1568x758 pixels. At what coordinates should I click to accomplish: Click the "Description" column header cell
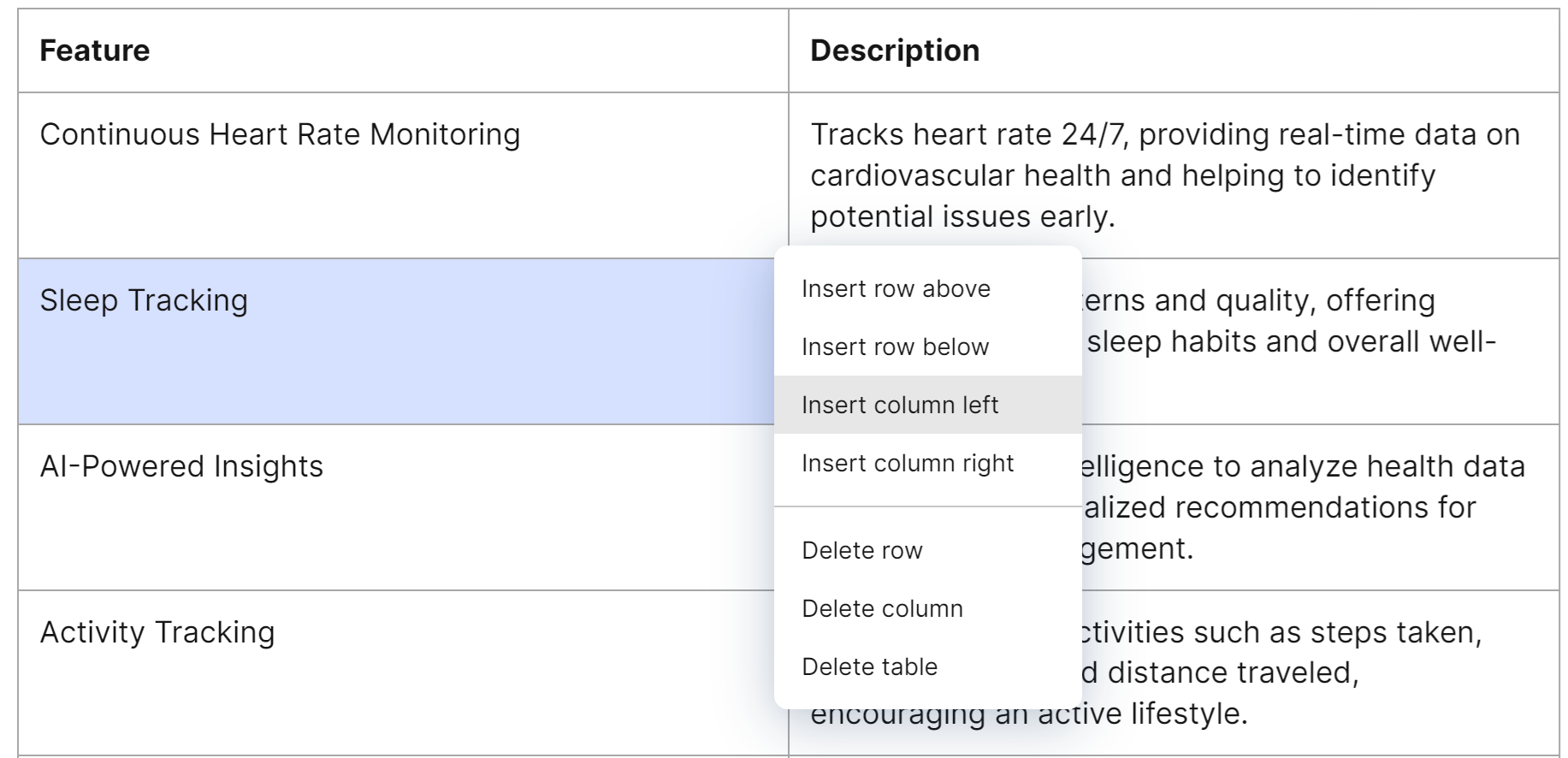[895, 50]
